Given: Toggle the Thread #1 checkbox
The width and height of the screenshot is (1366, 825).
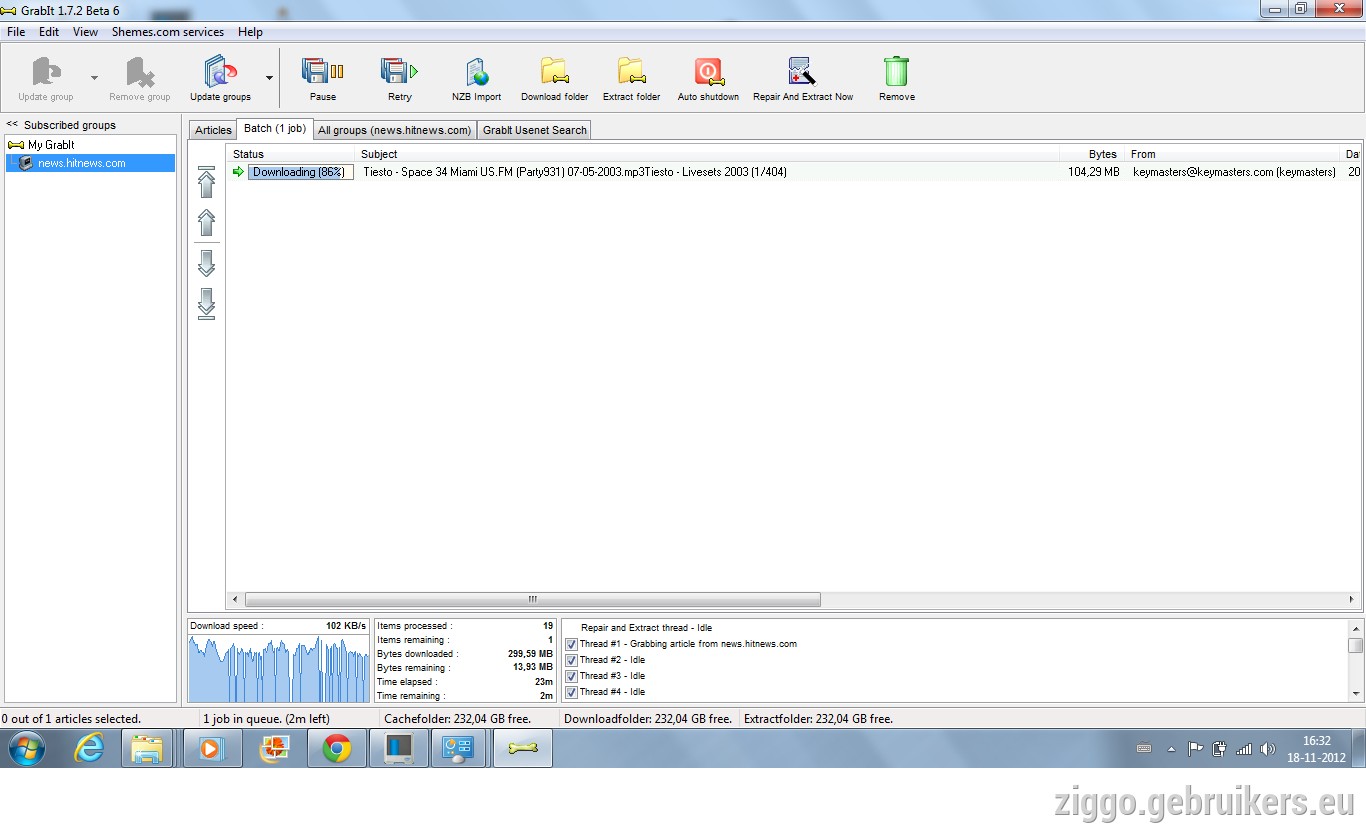Looking at the screenshot, I should (x=571, y=644).
